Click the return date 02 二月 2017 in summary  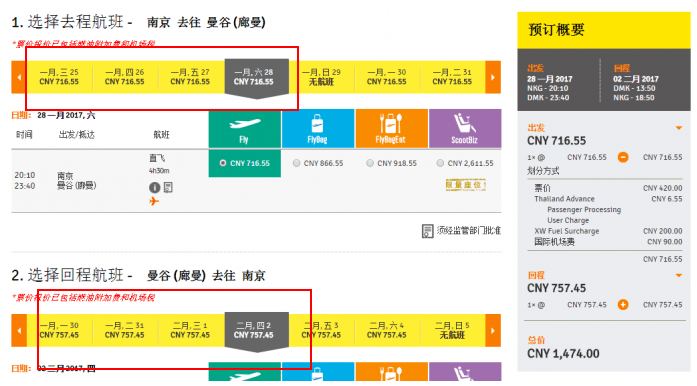point(636,79)
